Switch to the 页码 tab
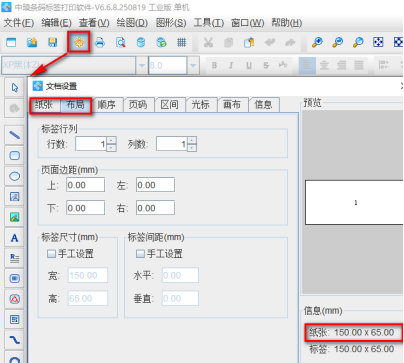 138,105
